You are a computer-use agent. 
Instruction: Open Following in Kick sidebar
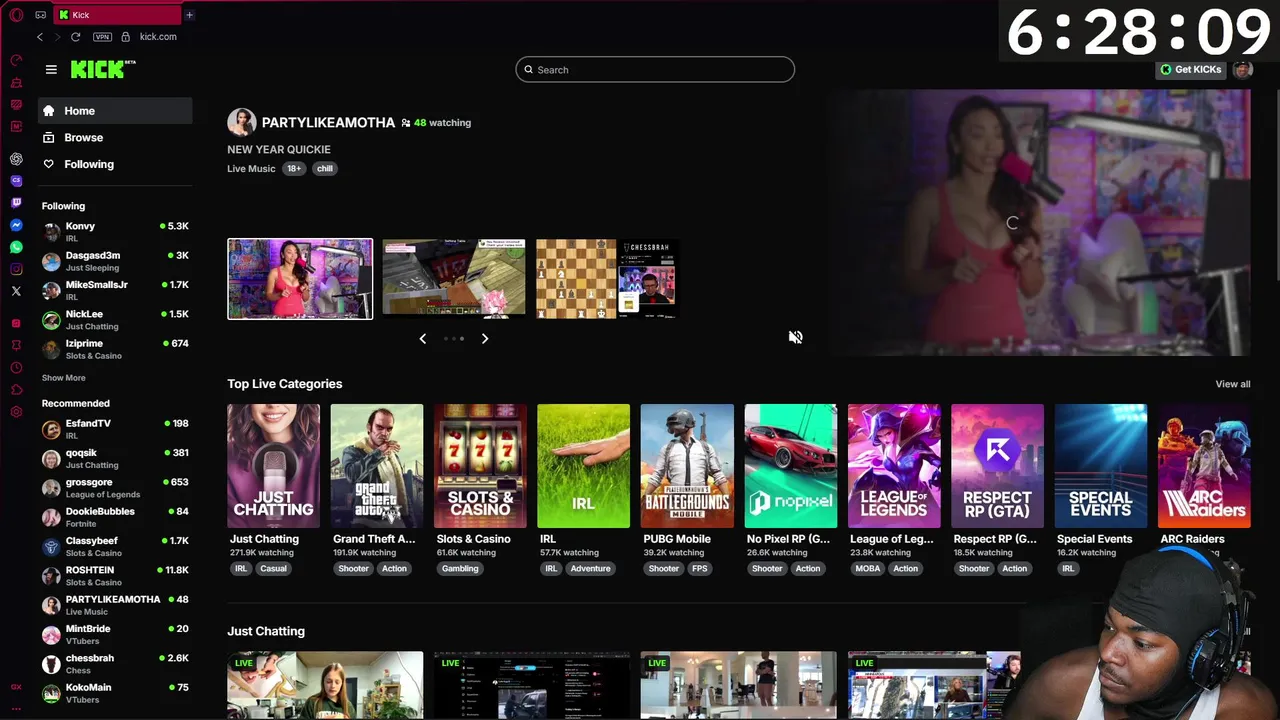pos(115,164)
